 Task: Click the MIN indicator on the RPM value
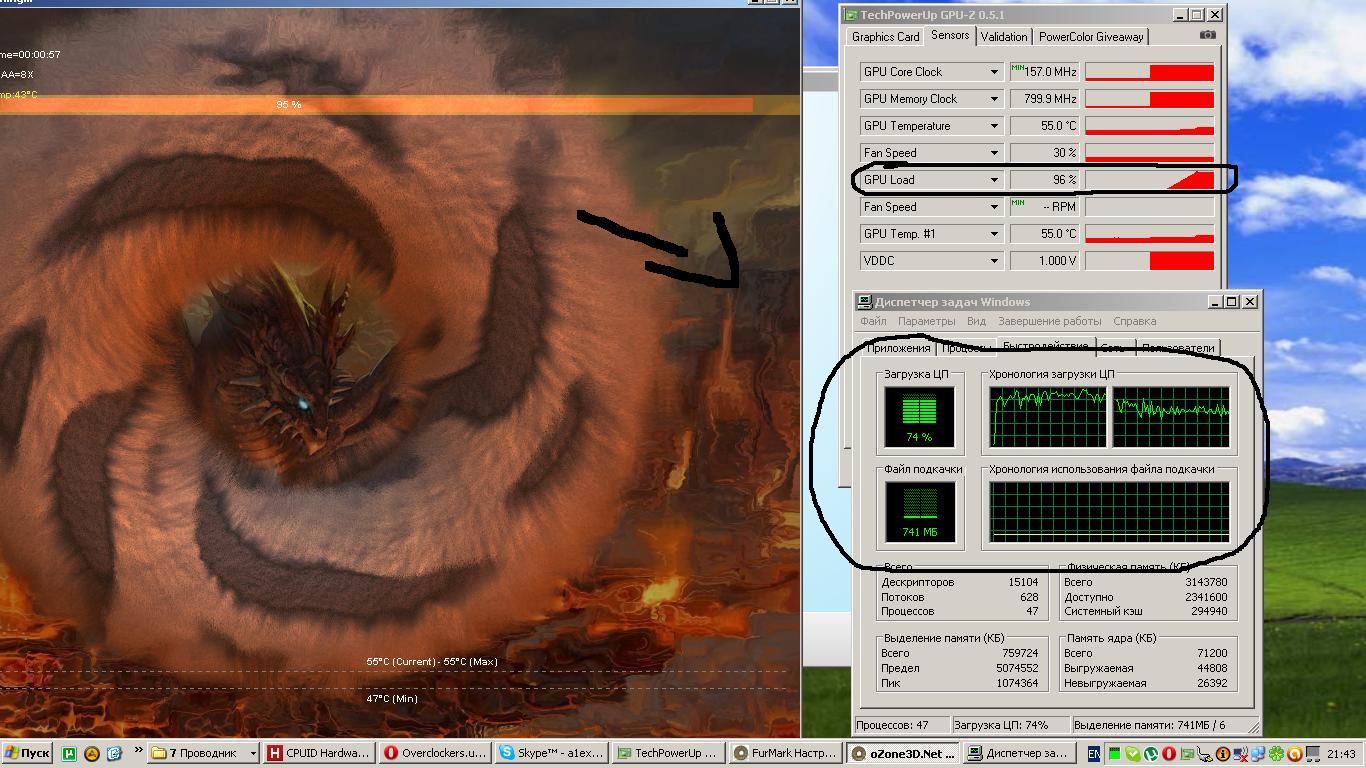[x=1018, y=202]
